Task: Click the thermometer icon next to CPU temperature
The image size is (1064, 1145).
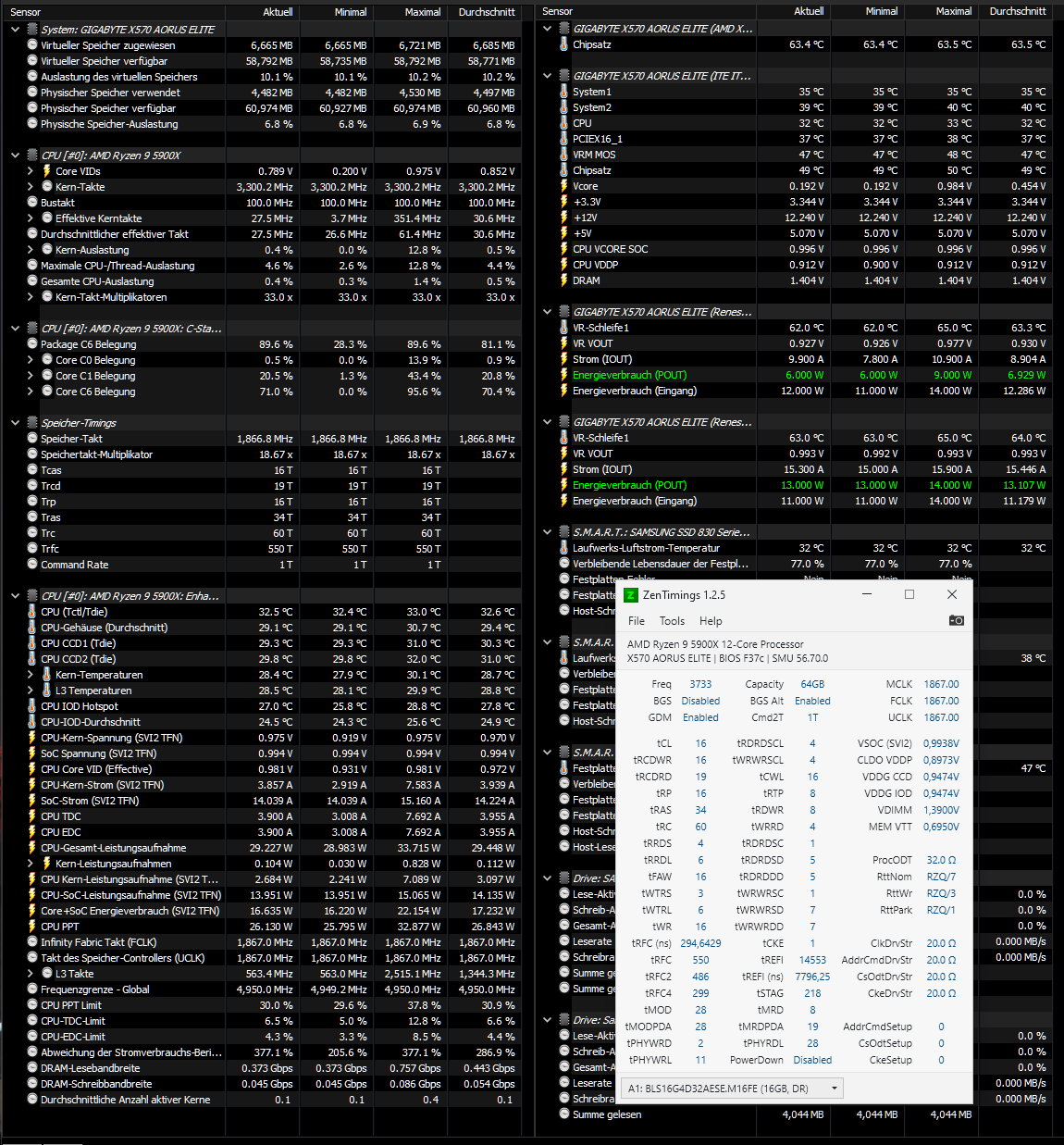Action: (563, 123)
